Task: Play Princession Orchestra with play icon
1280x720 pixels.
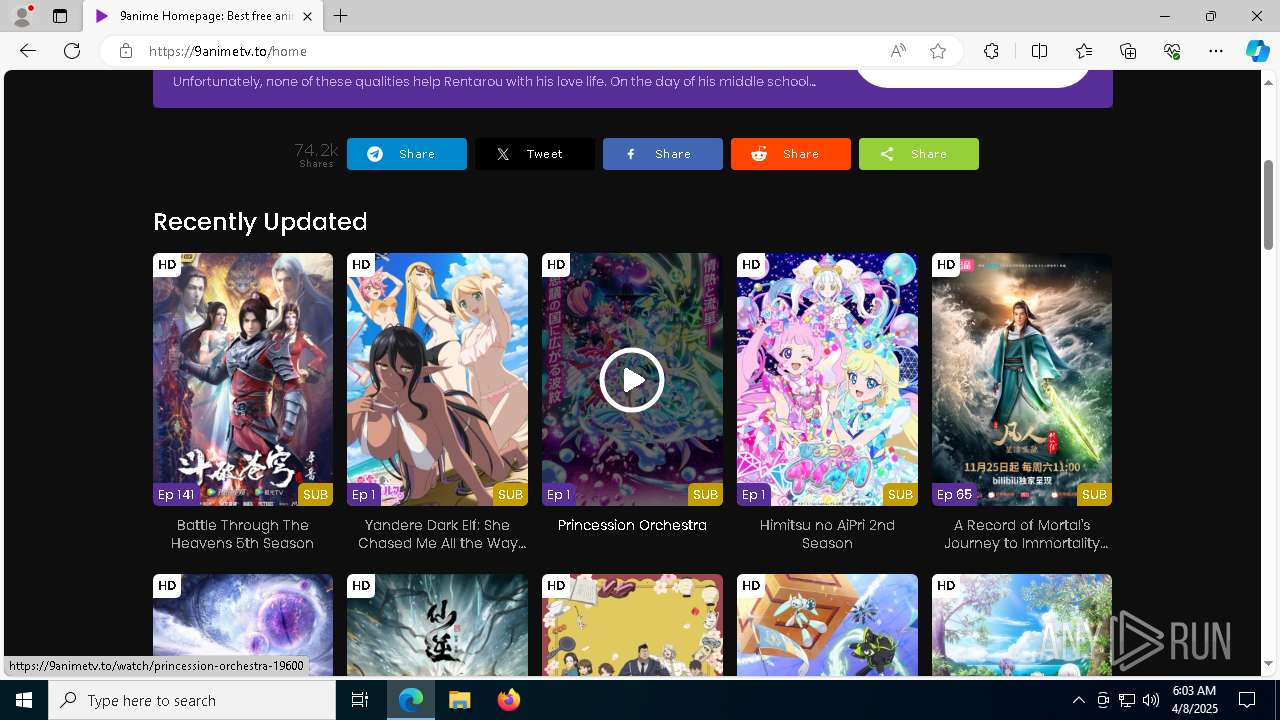Action: (x=632, y=380)
